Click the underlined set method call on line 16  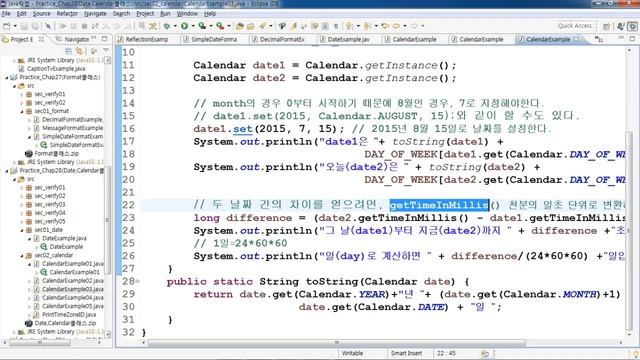pyautogui.click(x=242, y=129)
